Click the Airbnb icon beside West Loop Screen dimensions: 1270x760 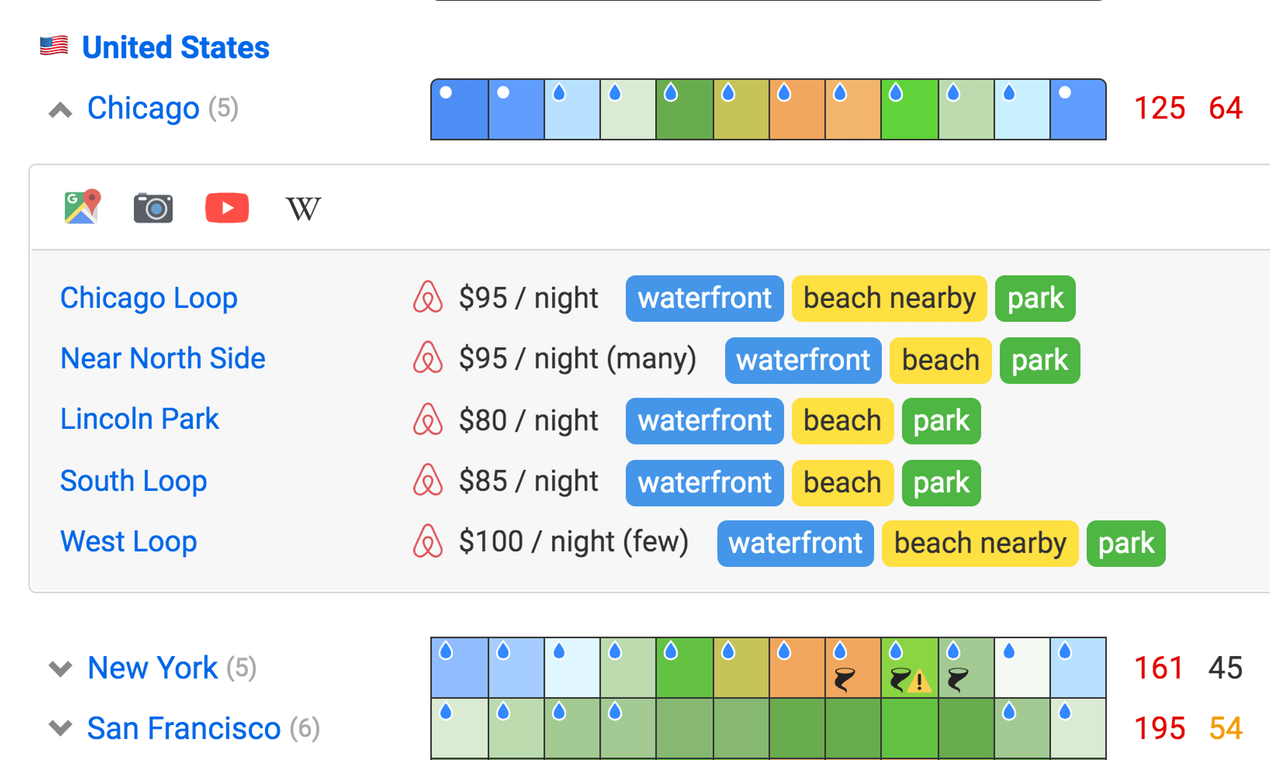point(428,542)
